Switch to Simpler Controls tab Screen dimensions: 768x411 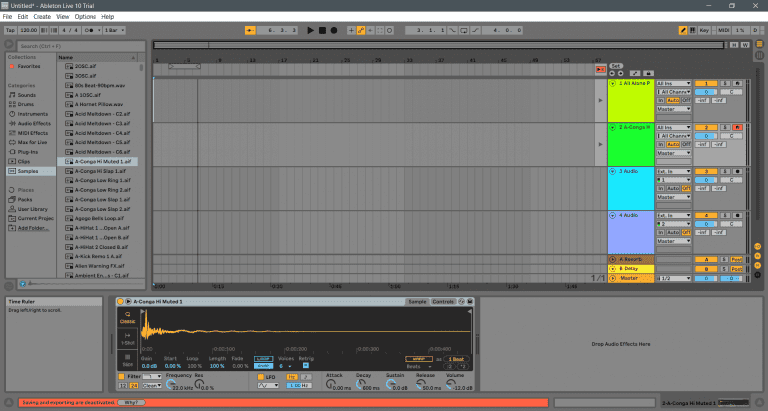(x=443, y=302)
